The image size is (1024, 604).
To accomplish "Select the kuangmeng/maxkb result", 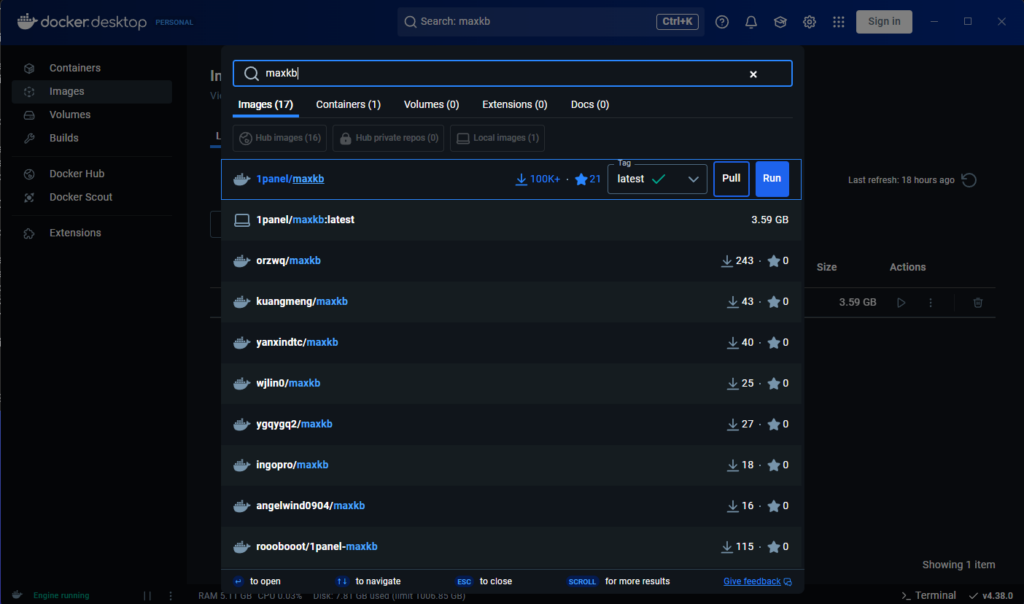I will pos(511,302).
